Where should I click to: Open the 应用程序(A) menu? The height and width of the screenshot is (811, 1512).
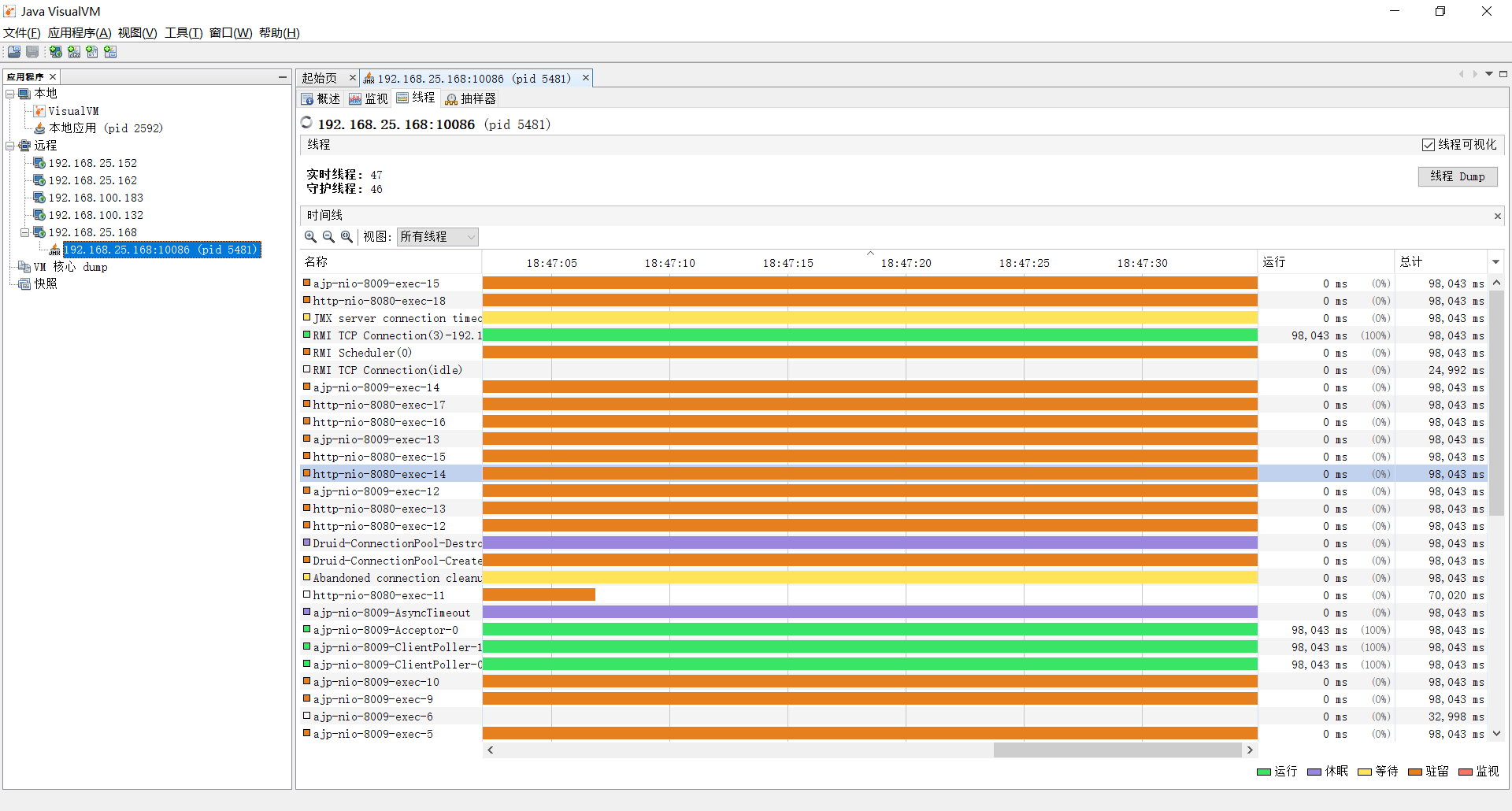[x=80, y=33]
